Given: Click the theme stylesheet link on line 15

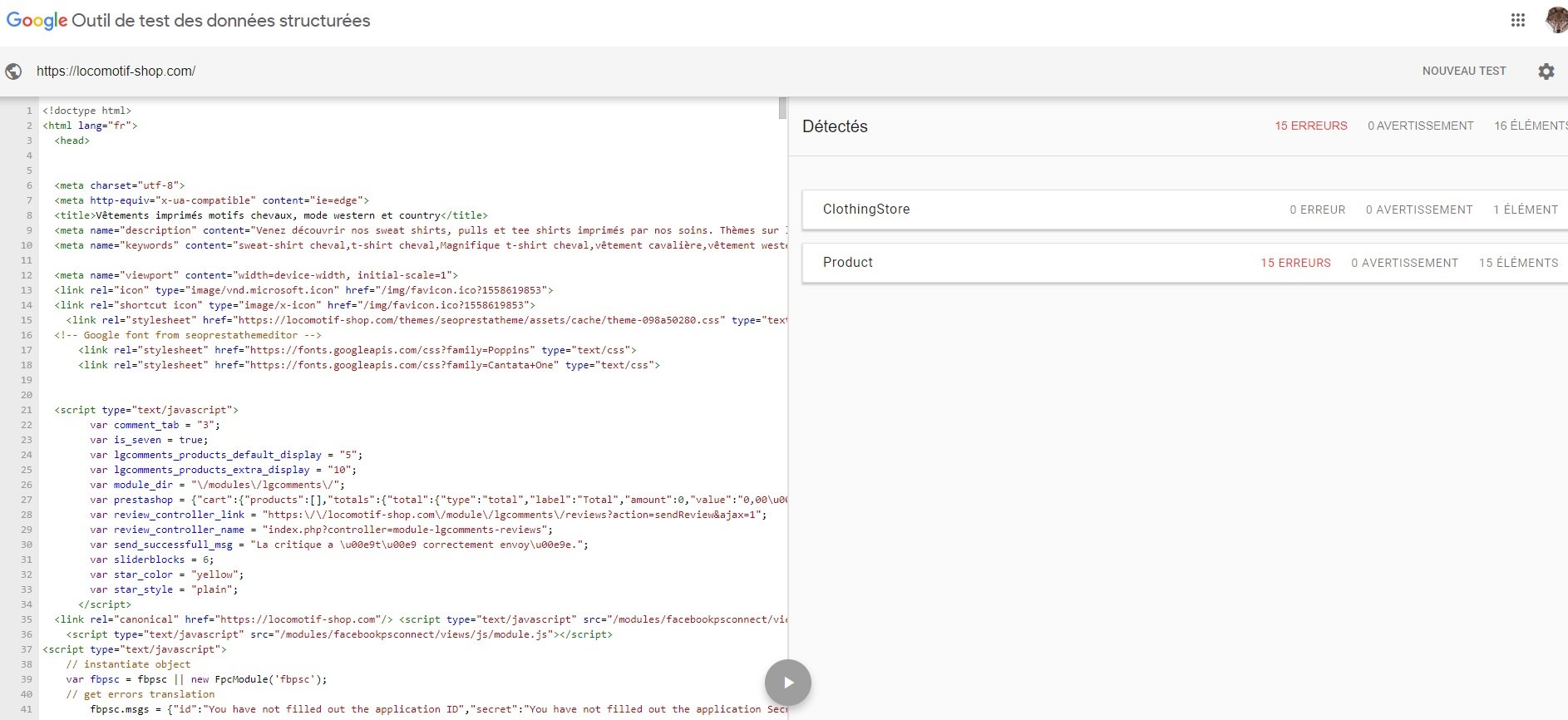Looking at the screenshot, I should click(x=427, y=320).
